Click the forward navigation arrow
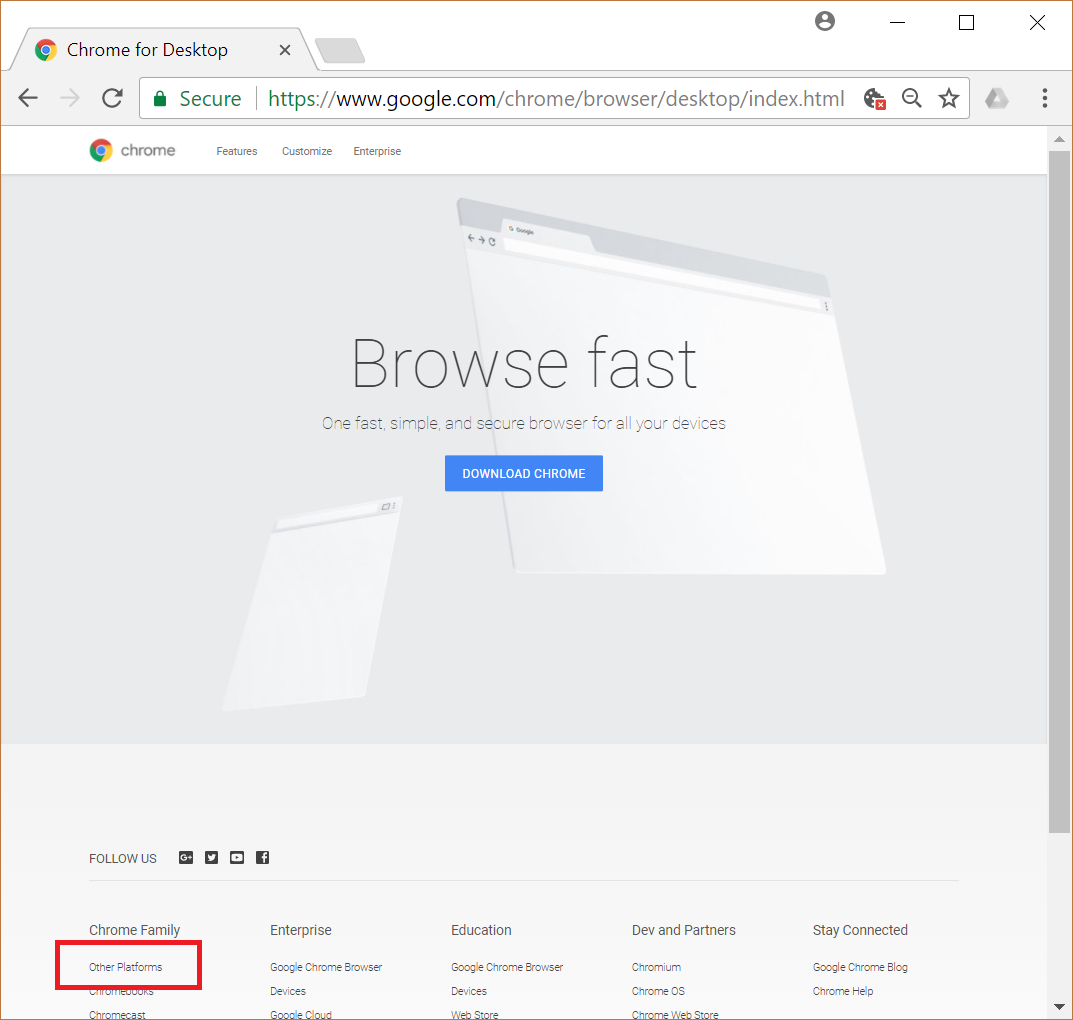This screenshot has width=1073, height=1020. coord(70,99)
